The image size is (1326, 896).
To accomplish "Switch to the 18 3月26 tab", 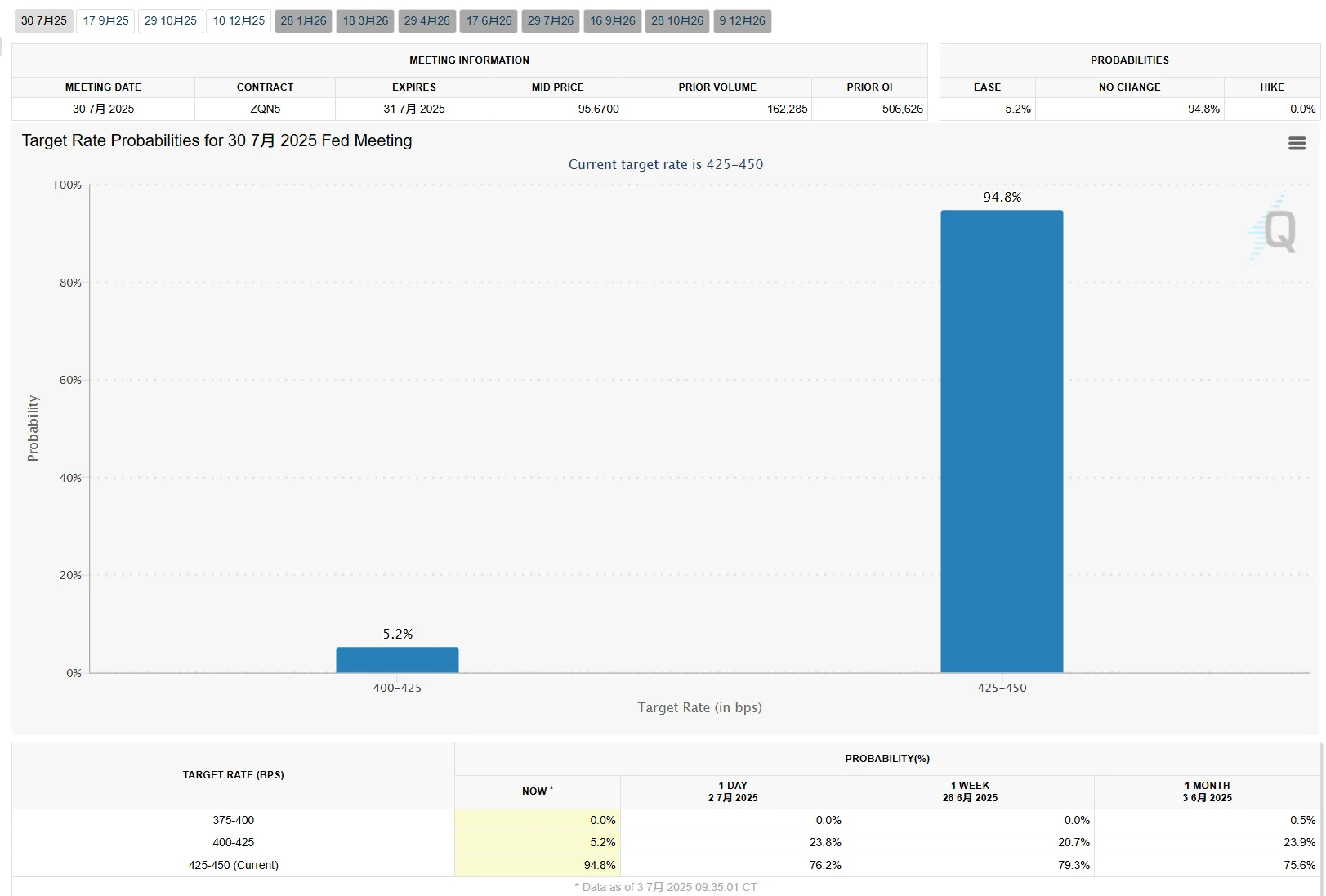I will [x=365, y=20].
